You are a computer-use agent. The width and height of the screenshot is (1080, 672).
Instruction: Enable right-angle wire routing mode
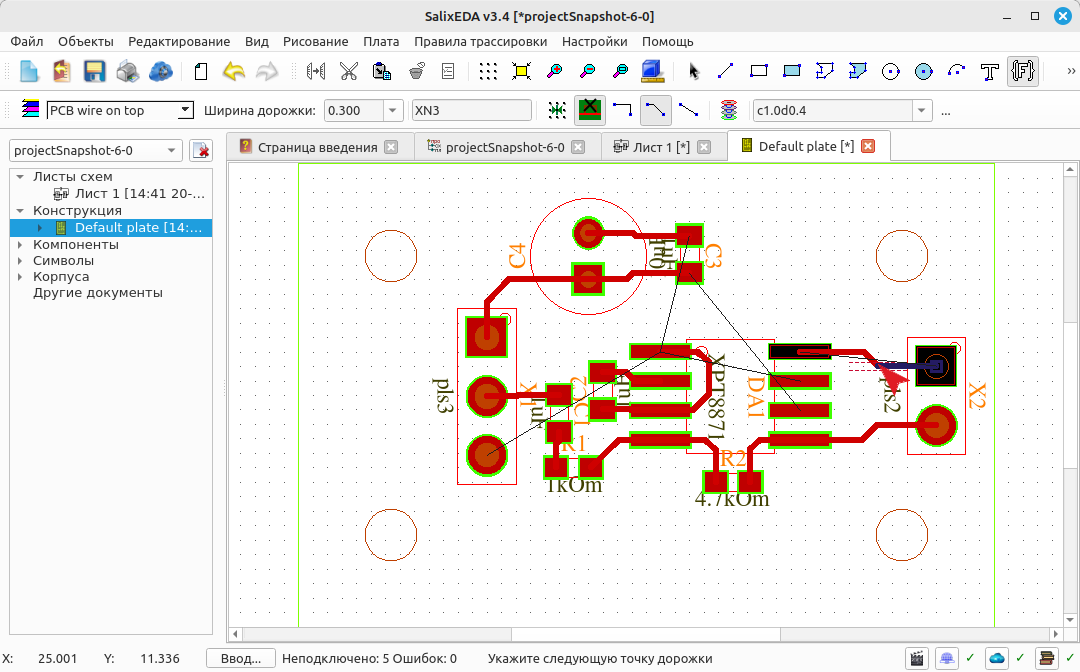tap(623, 110)
